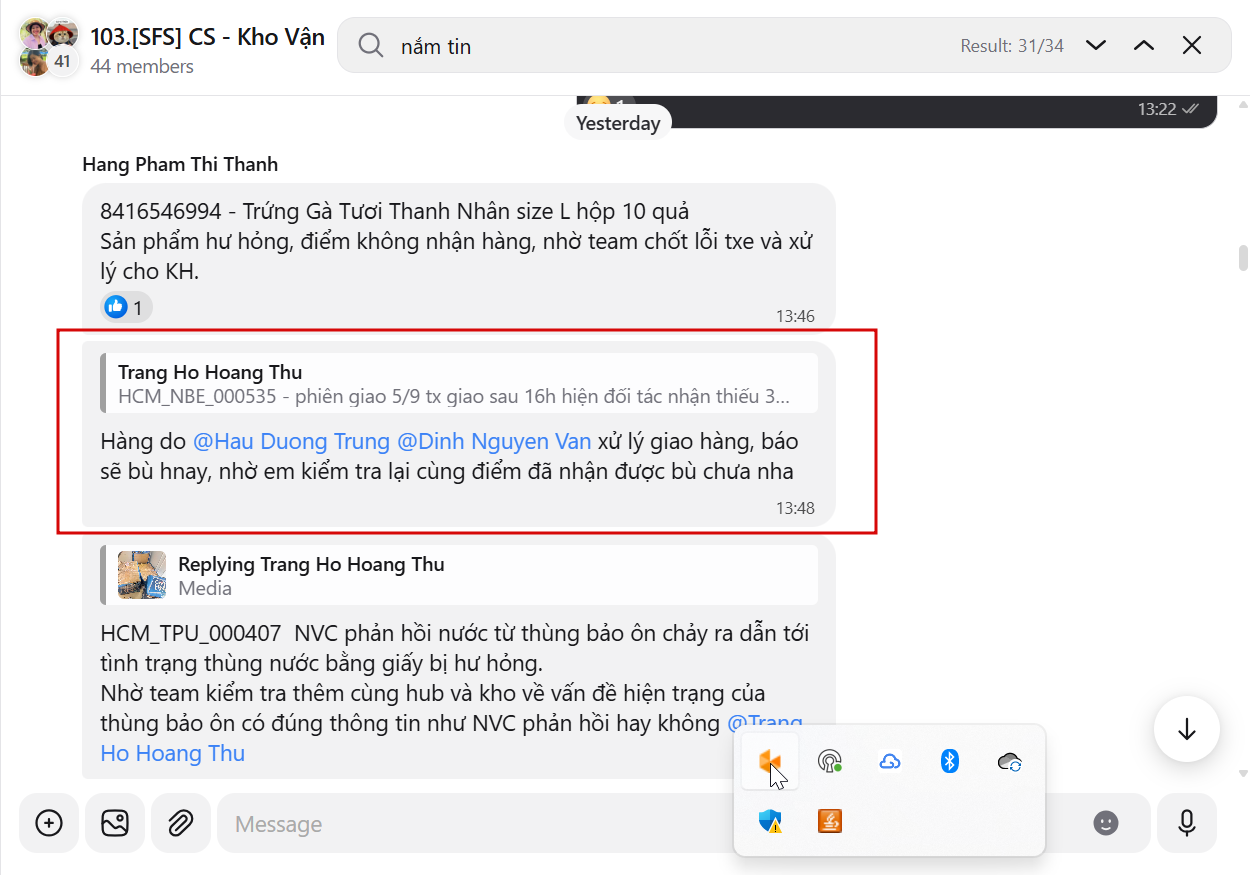Click the scrollbar down arrow
This screenshot has height=875, width=1250.
(x=1243, y=773)
